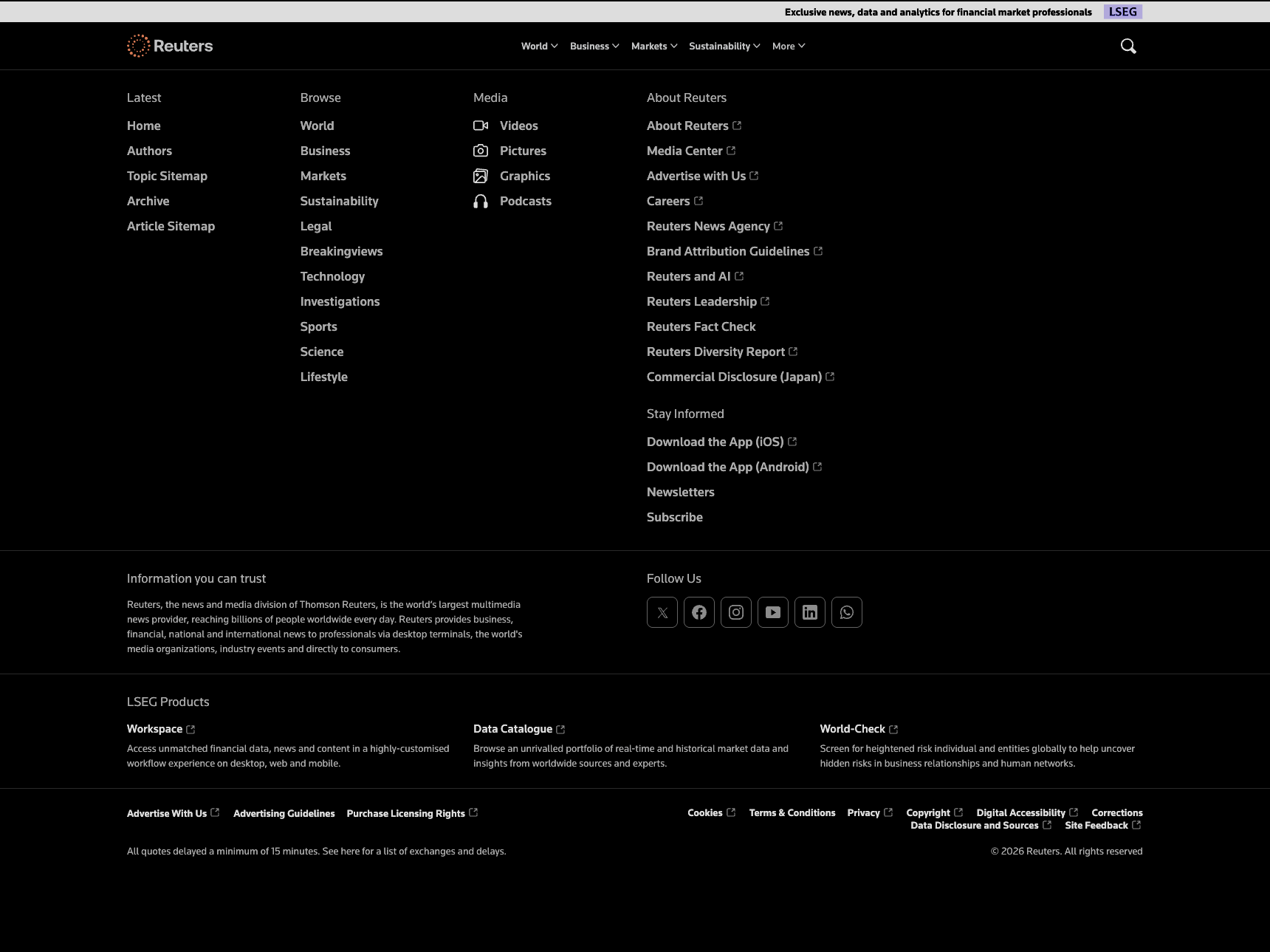Image resolution: width=1270 pixels, height=952 pixels.
Task: Open Reuters Instagram icon
Action: pyautogui.click(x=736, y=612)
